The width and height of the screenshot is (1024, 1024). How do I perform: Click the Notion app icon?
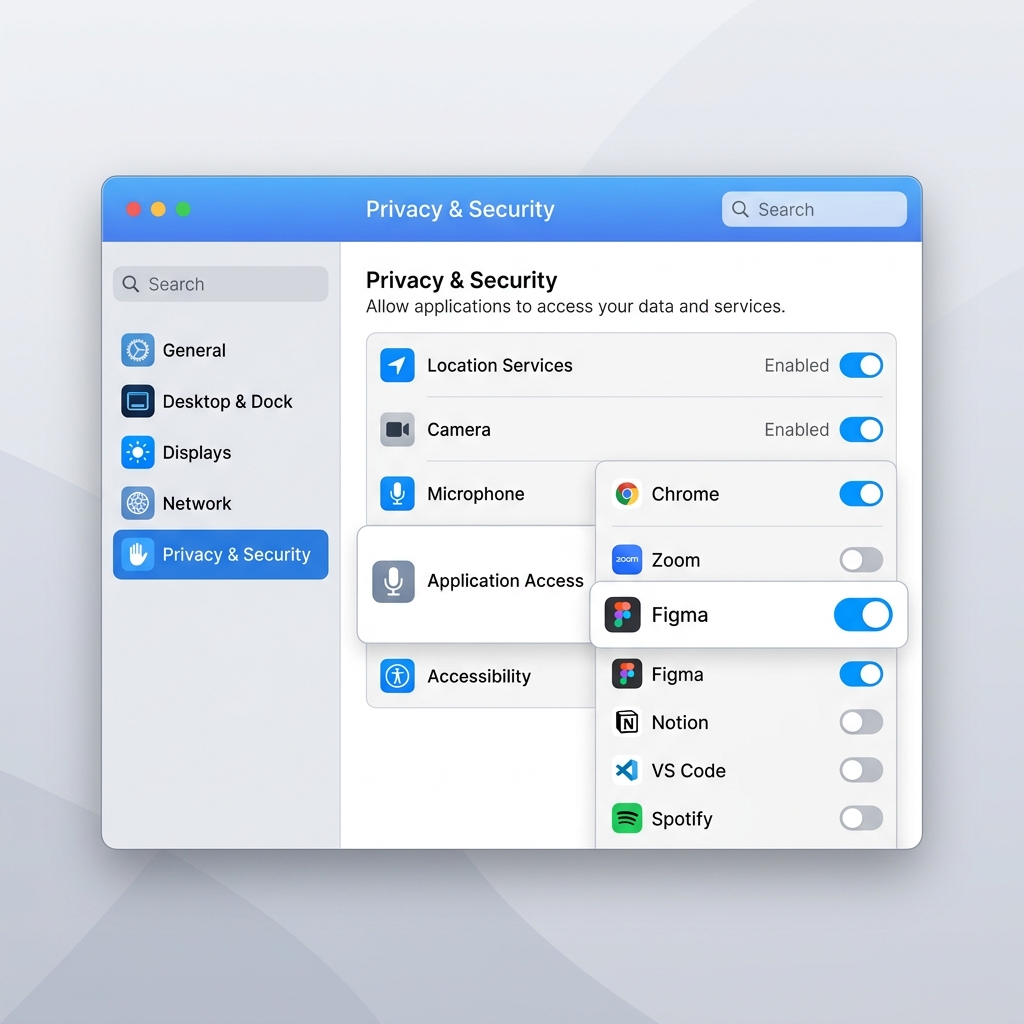(x=627, y=722)
